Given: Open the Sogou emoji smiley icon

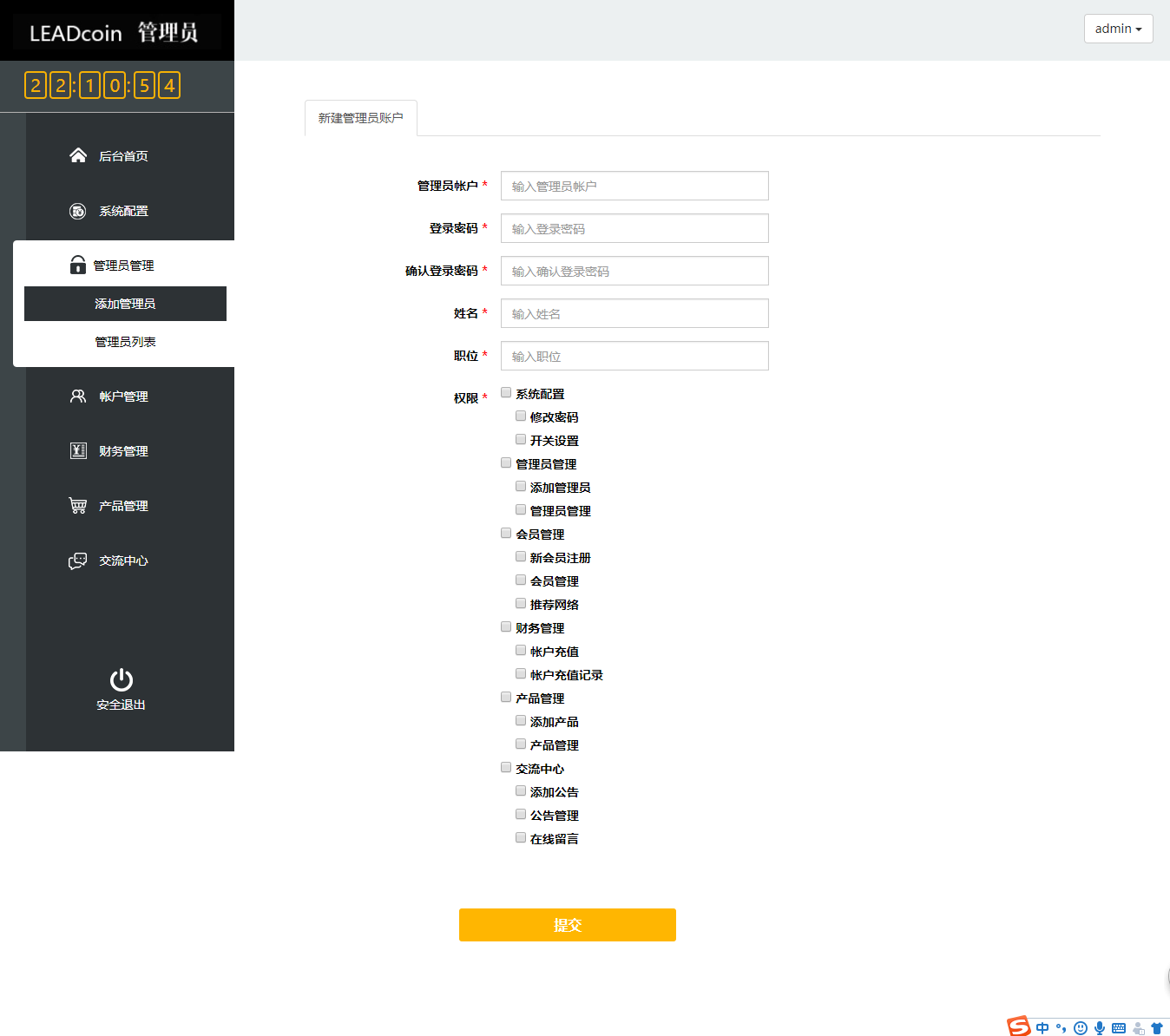Looking at the screenshot, I should point(1081,1028).
